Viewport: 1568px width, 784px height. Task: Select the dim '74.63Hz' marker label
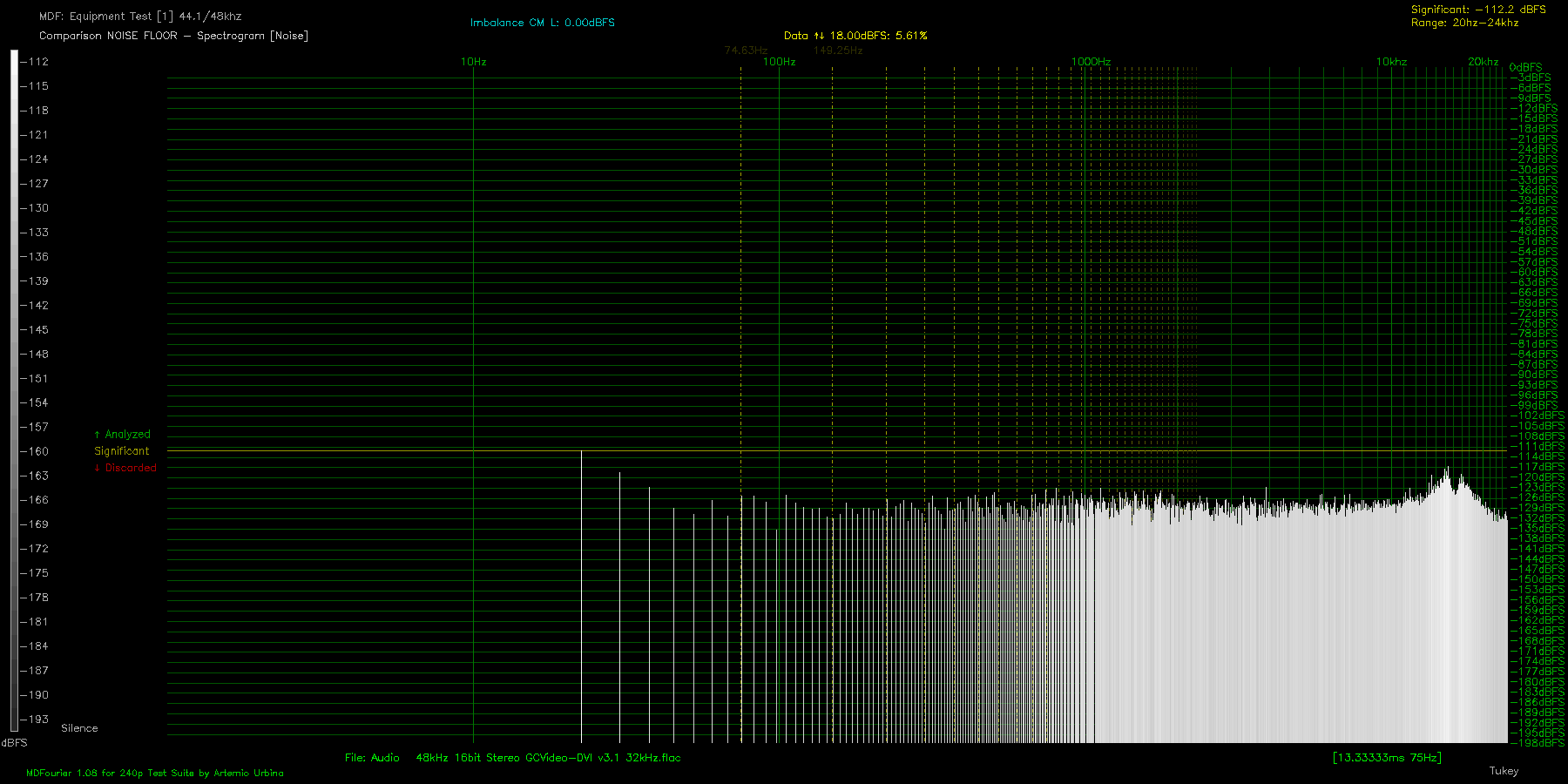coord(746,51)
